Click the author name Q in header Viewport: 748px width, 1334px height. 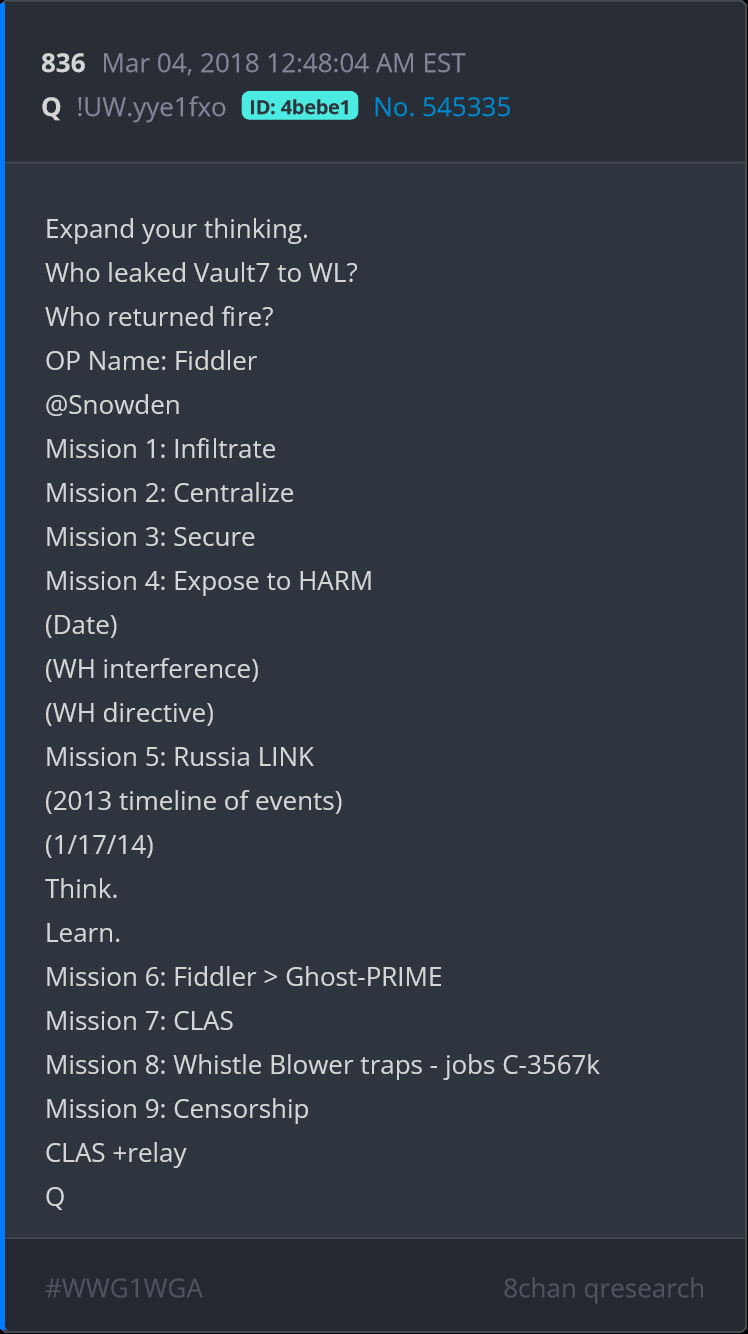point(52,107)
